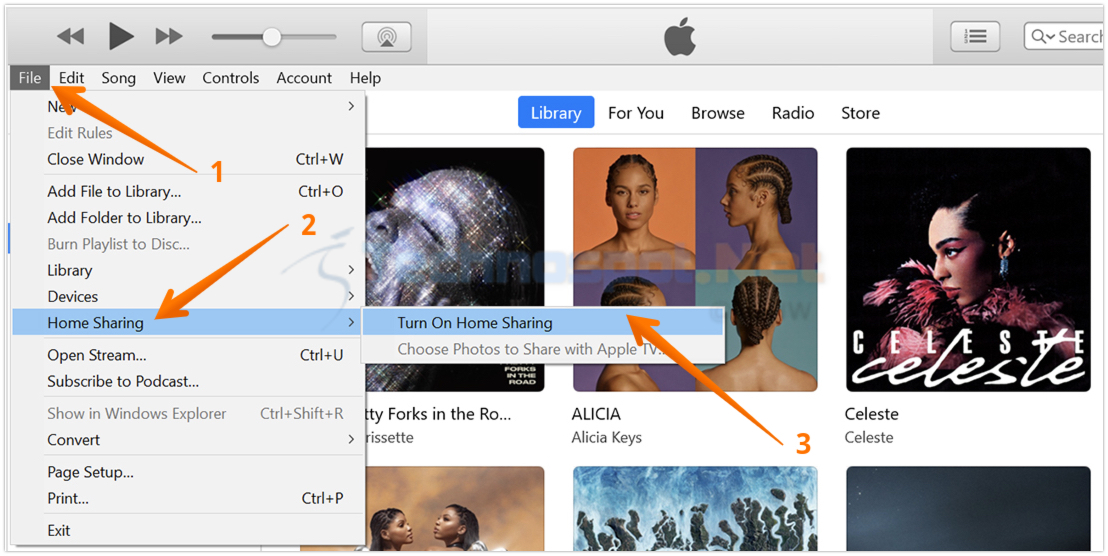
Task: Open the Up Next list icon
Action: click(975, 37)
